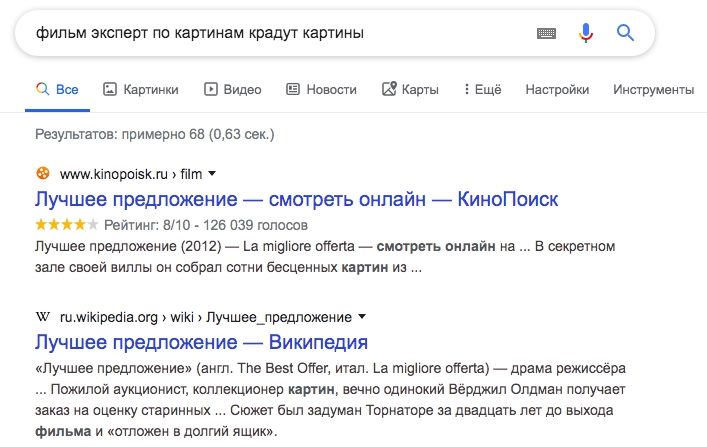This screenshot has width=707, height=447.
Task: Open Лучшее предложение — Википедия link
Action: click(x=202, y=342)
